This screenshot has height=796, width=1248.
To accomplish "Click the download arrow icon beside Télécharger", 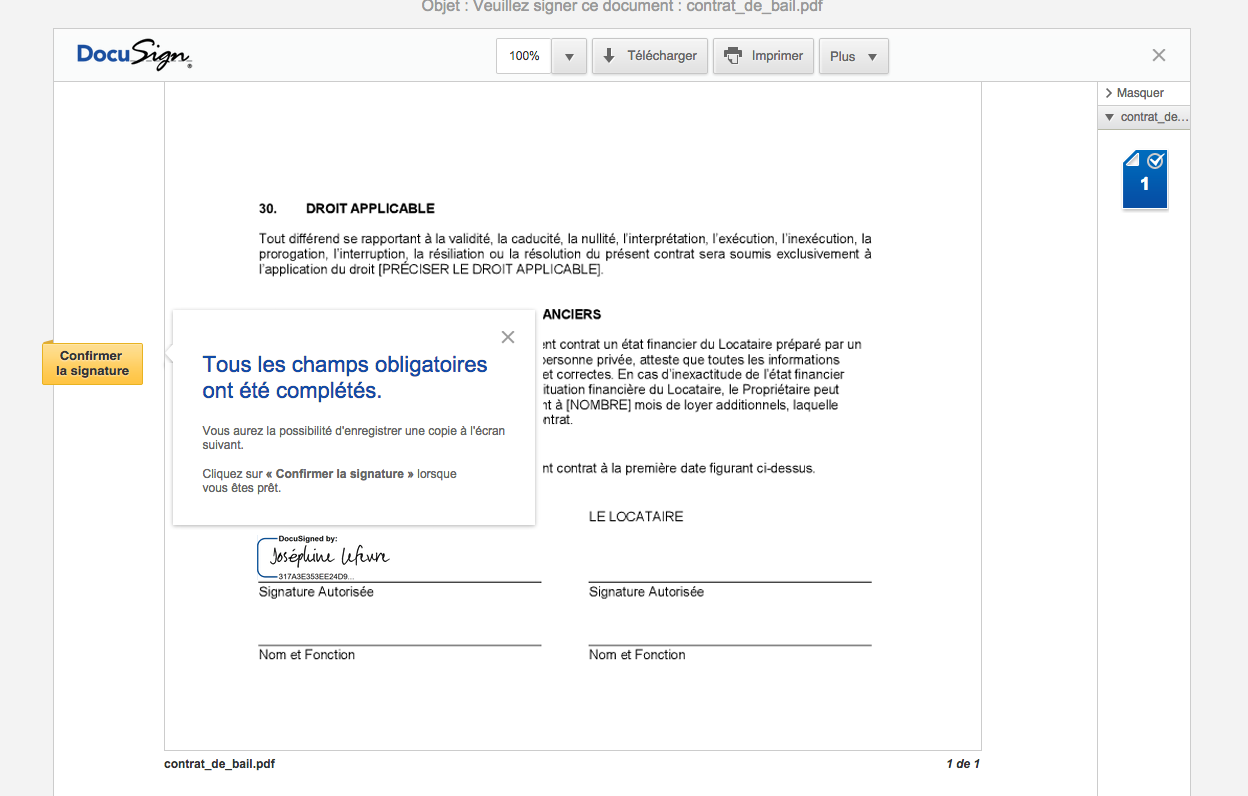I will [x=609, y=56].
